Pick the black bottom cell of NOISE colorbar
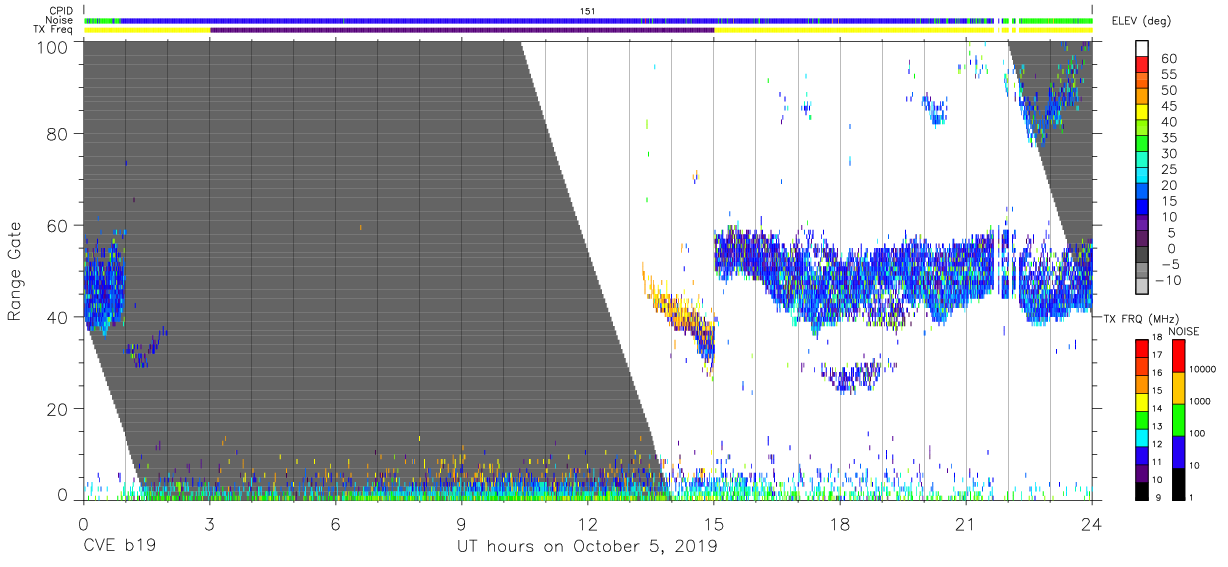This screenshot has width=1228, height=567. (x=1177, y=484)
